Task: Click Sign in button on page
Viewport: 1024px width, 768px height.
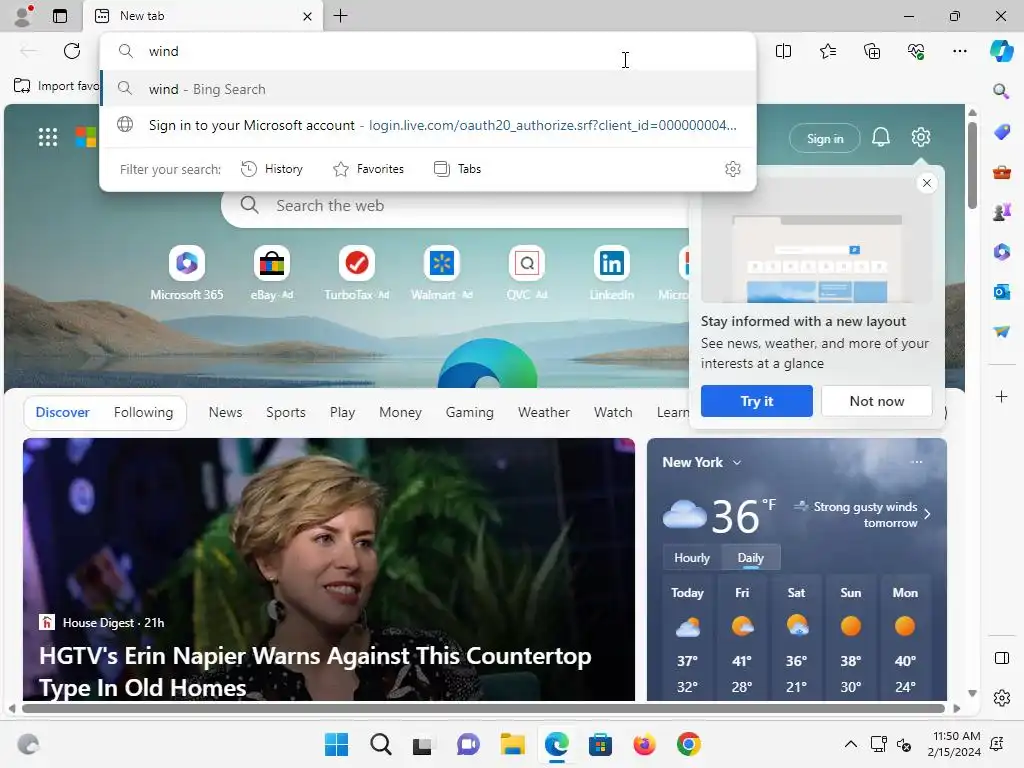Action: 824,138
